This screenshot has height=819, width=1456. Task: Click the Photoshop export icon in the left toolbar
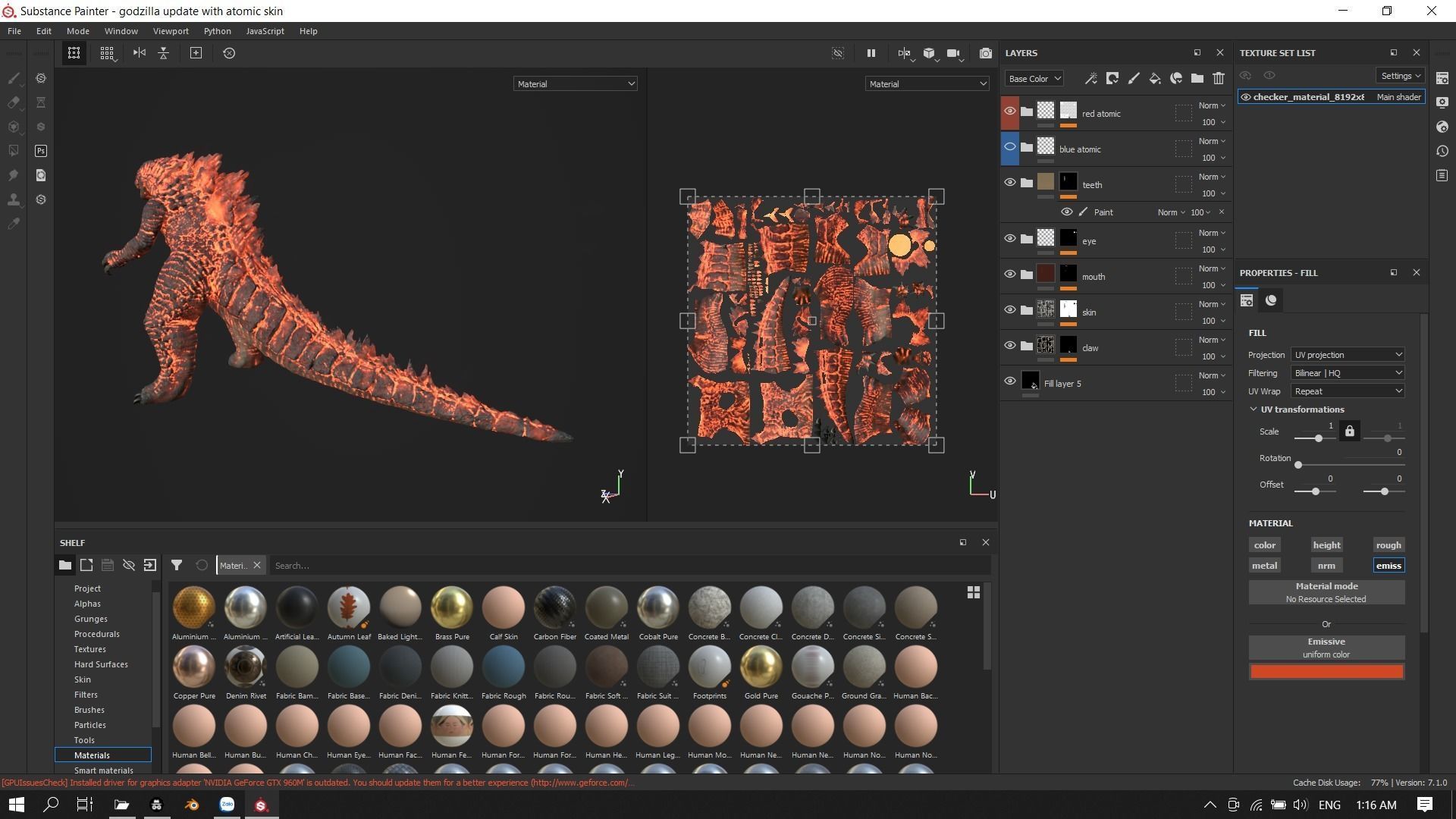click(x=41, y=151)
